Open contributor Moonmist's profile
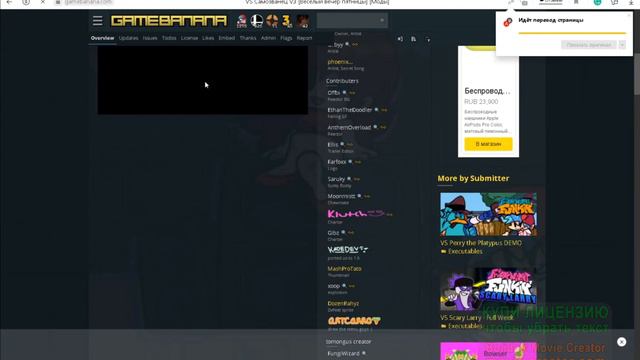 pos(341,196)
